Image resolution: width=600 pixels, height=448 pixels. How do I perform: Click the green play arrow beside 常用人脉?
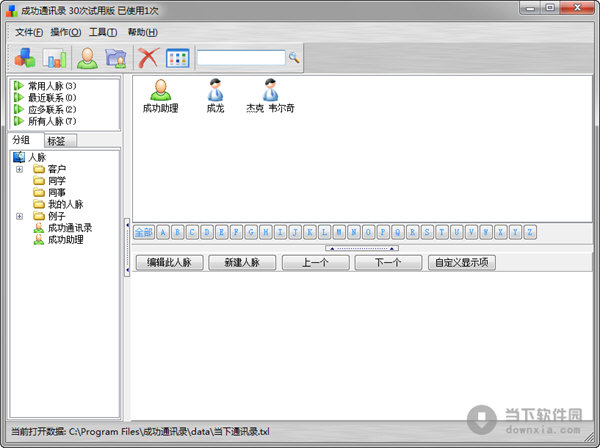pos(19,85)
